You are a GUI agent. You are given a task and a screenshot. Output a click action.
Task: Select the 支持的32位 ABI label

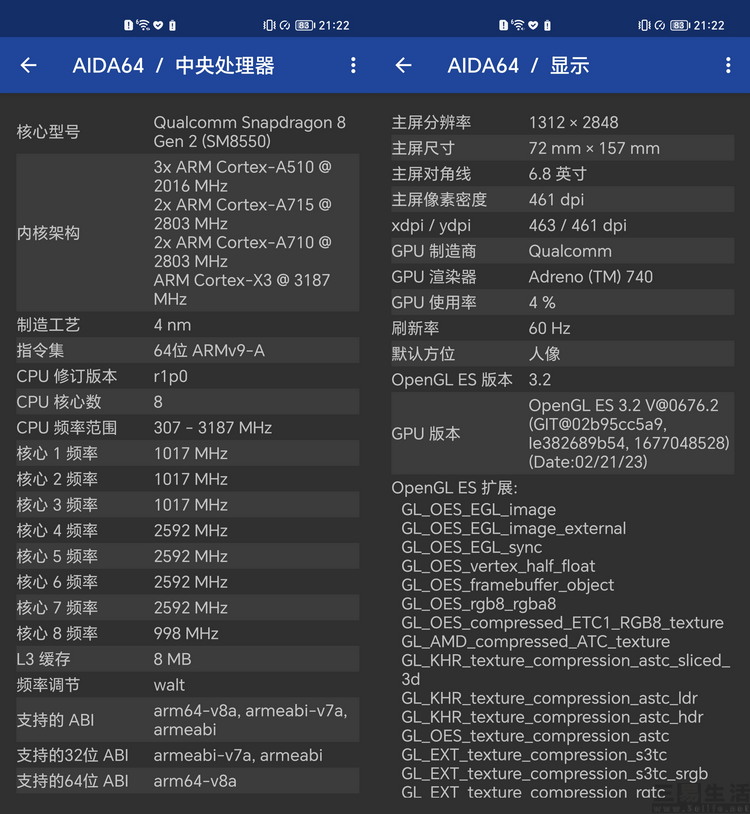click(72, 755)
